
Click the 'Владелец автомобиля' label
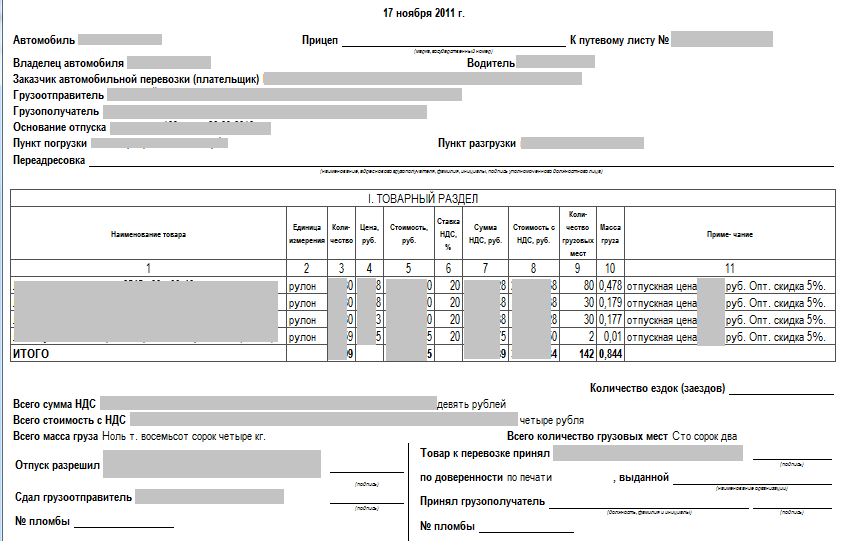click(68, 63)
